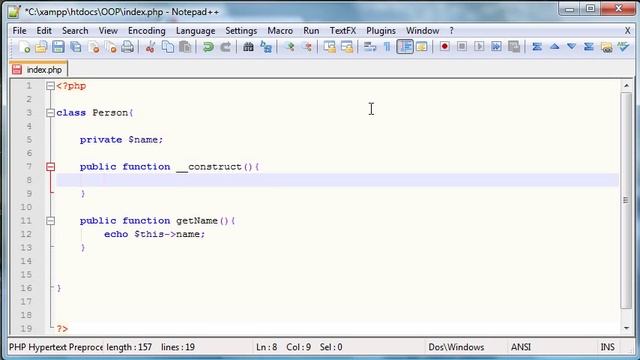Click the vertical scrollbar down arrow
The height and width of the screenshot is (360, 640).
[x=626, y=328]
